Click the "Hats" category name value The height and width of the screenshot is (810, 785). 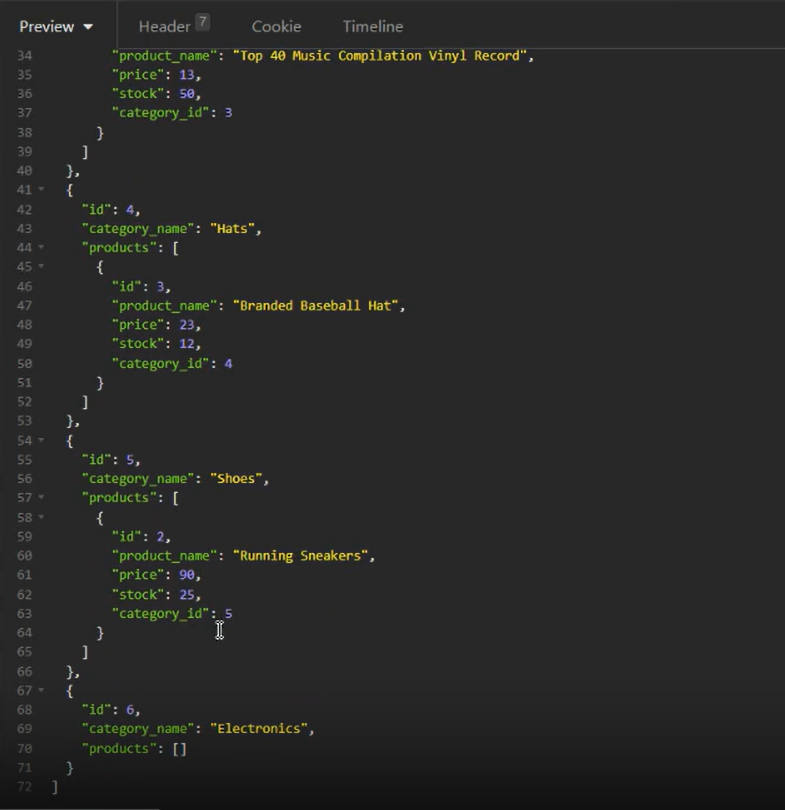[x=234, y=229]
